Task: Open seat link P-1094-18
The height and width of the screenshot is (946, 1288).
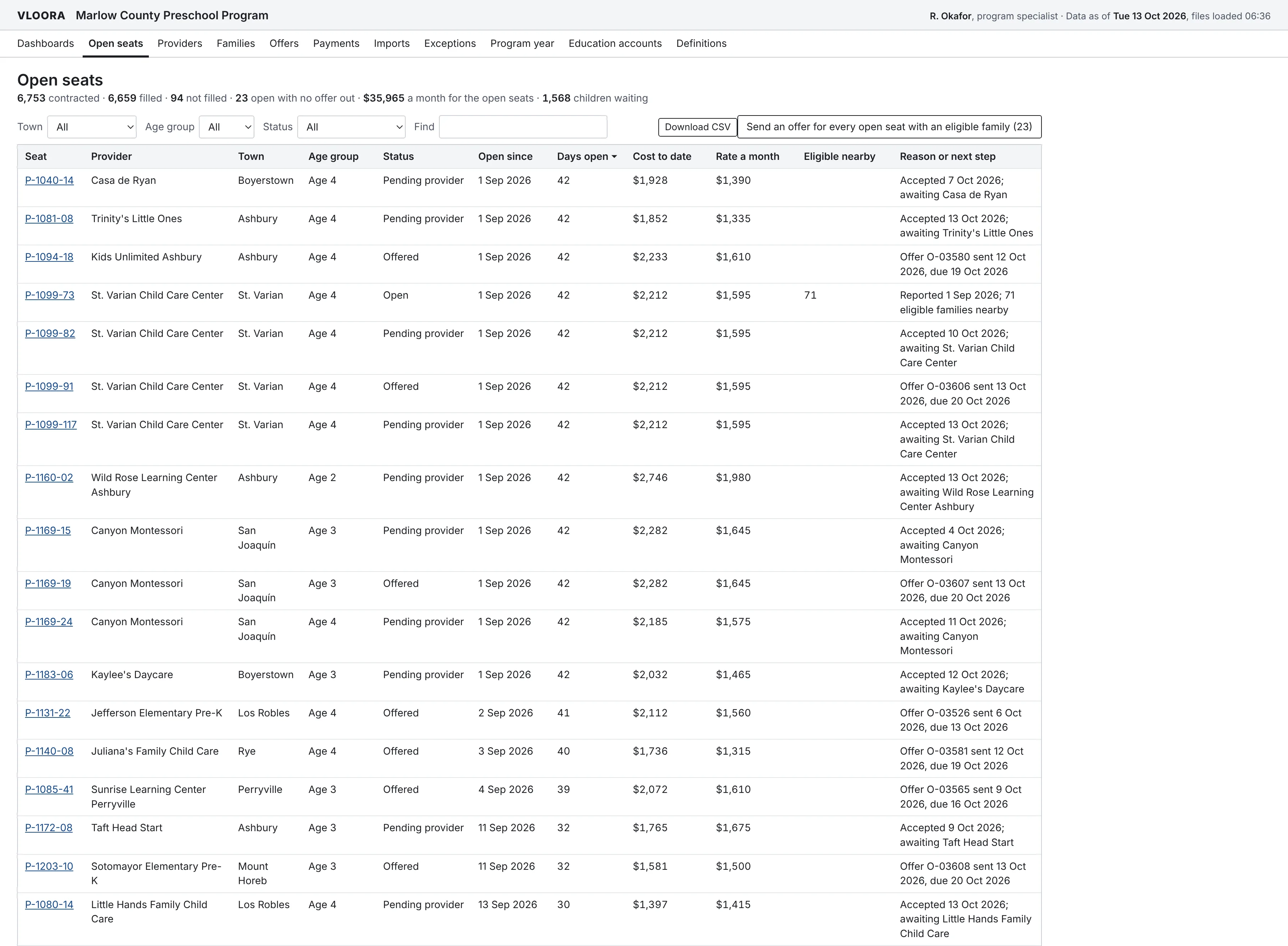Action: click(49, 257)
